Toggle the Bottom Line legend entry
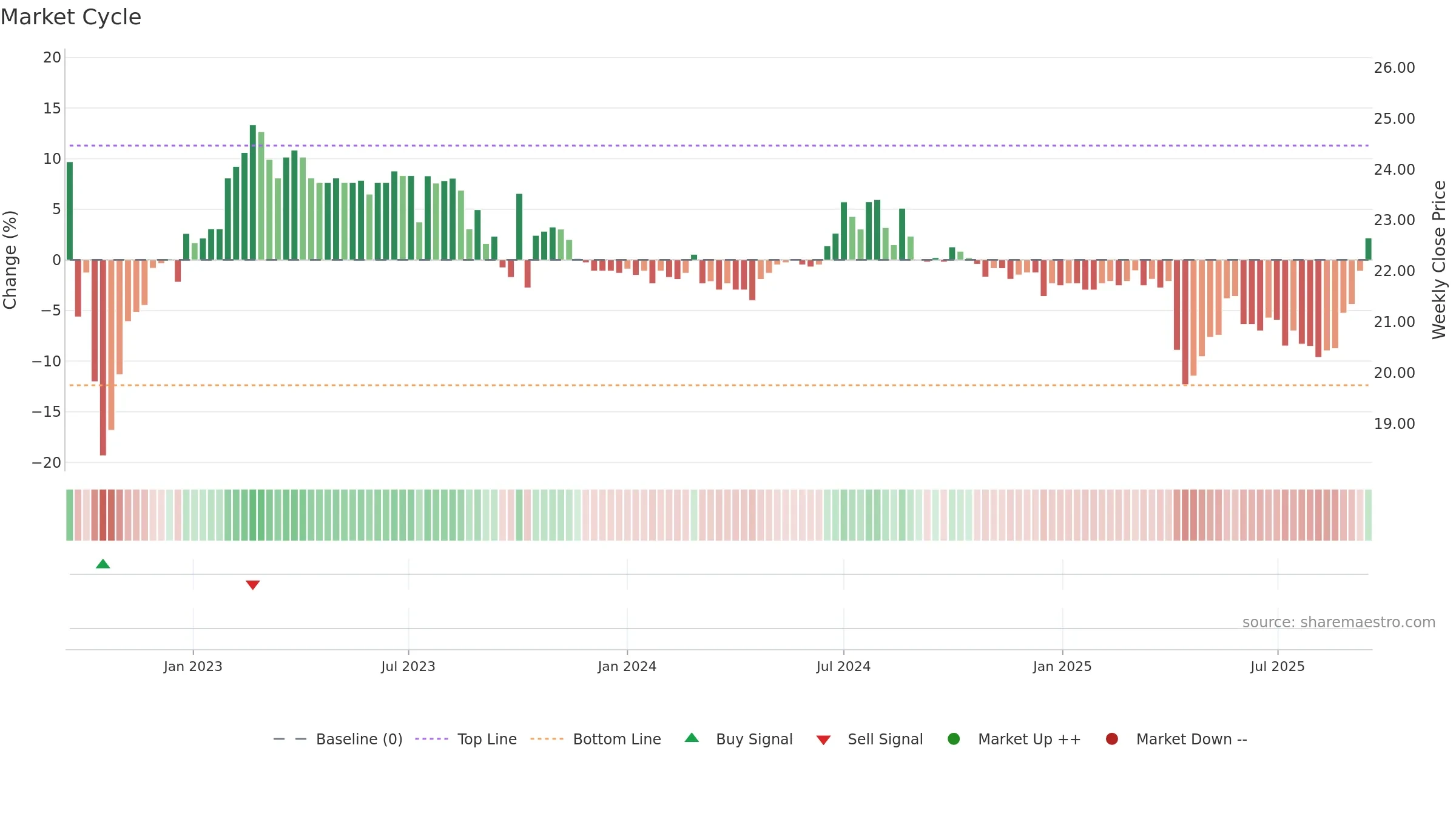The height and width of the screenshot is (819, 1456). tap(596, 739)
